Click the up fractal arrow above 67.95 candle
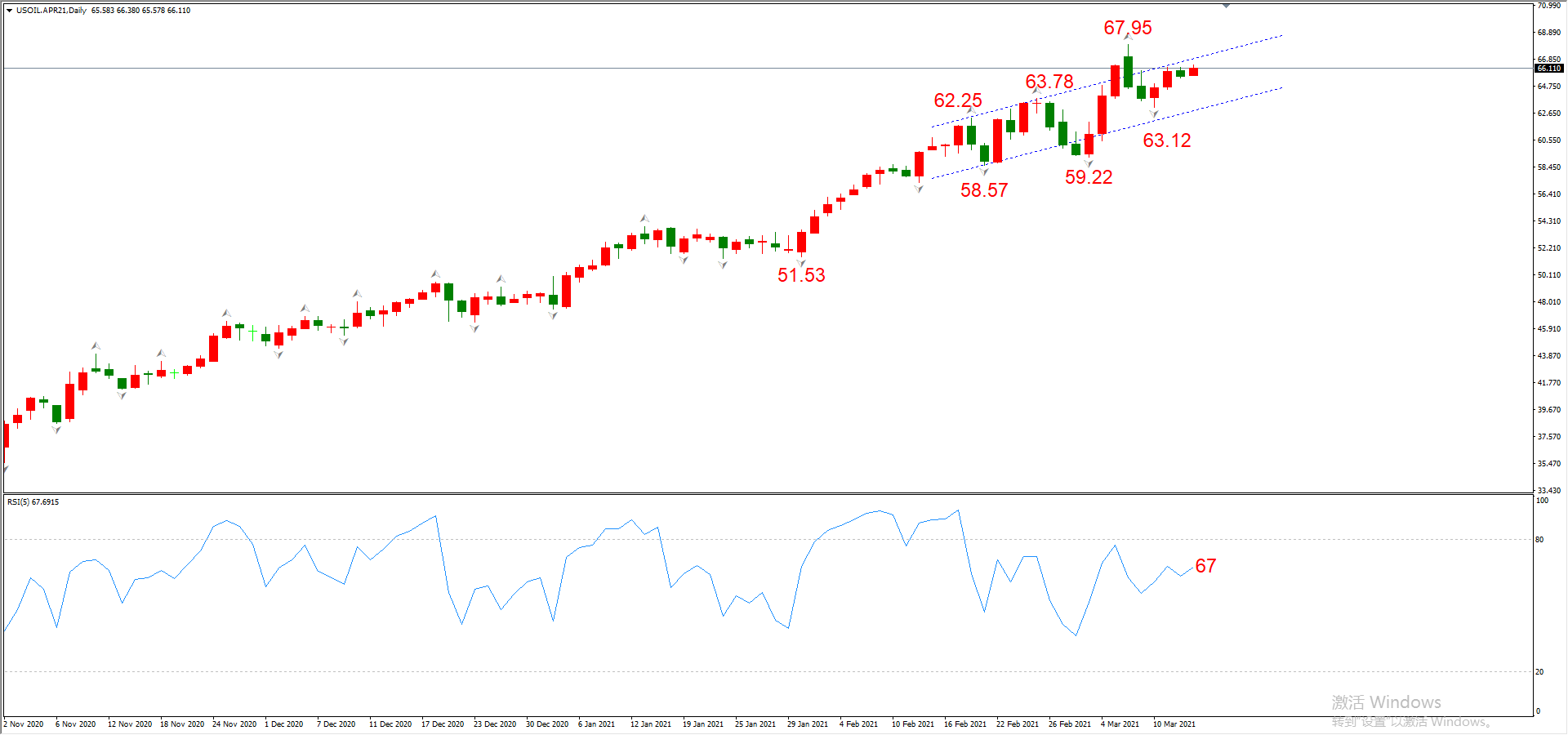 (1128, 38)
